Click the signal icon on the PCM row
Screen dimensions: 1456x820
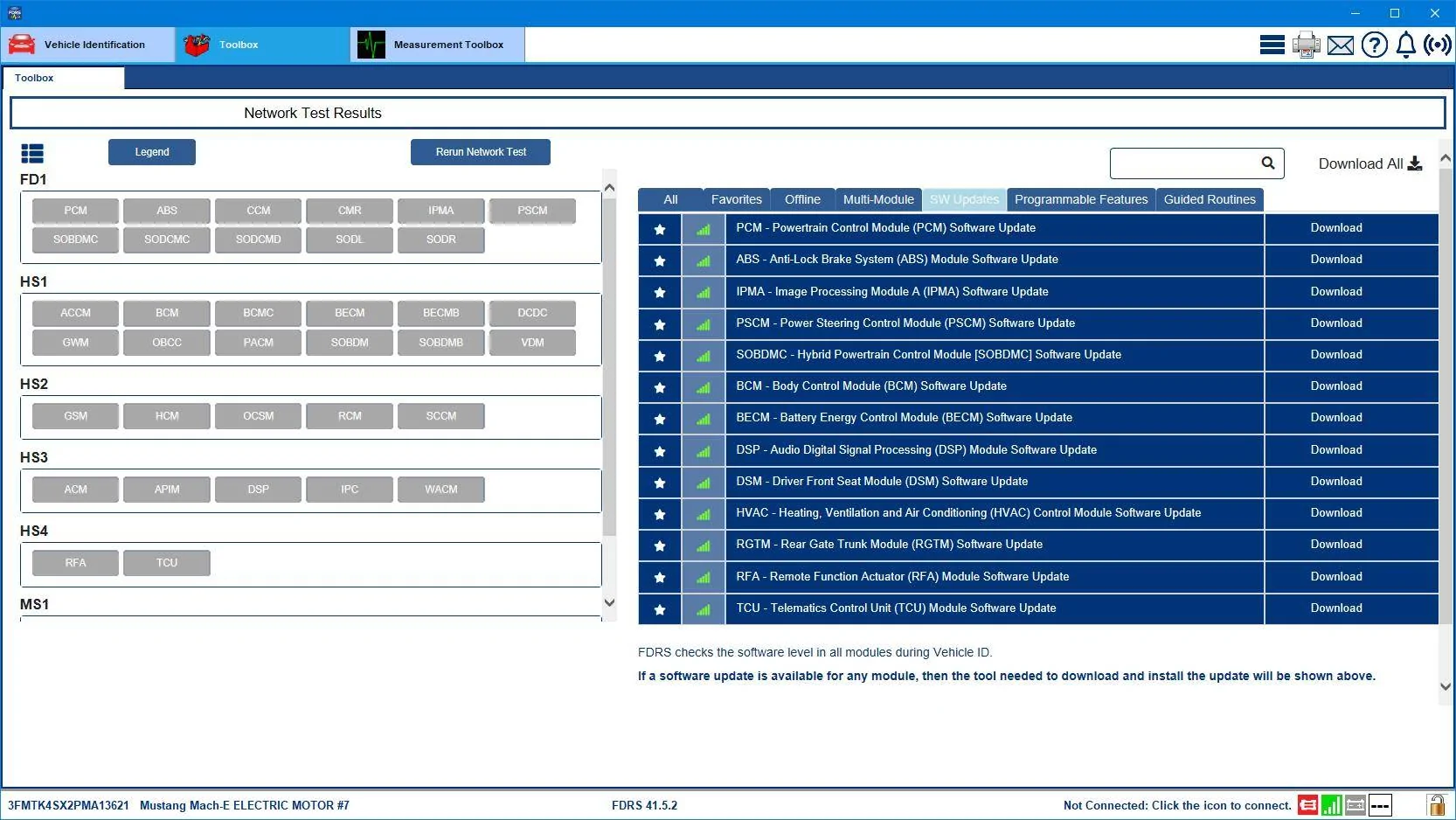[x=704, y=229]
